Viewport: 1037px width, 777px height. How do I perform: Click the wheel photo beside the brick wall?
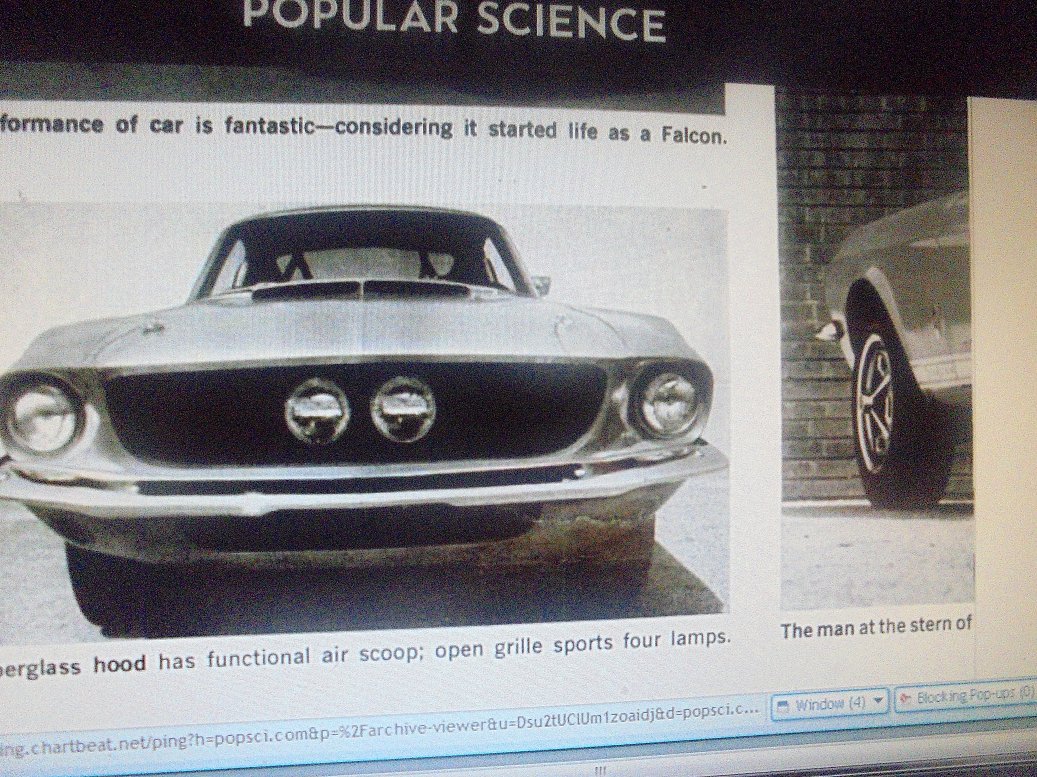click(x=877, y=350)
